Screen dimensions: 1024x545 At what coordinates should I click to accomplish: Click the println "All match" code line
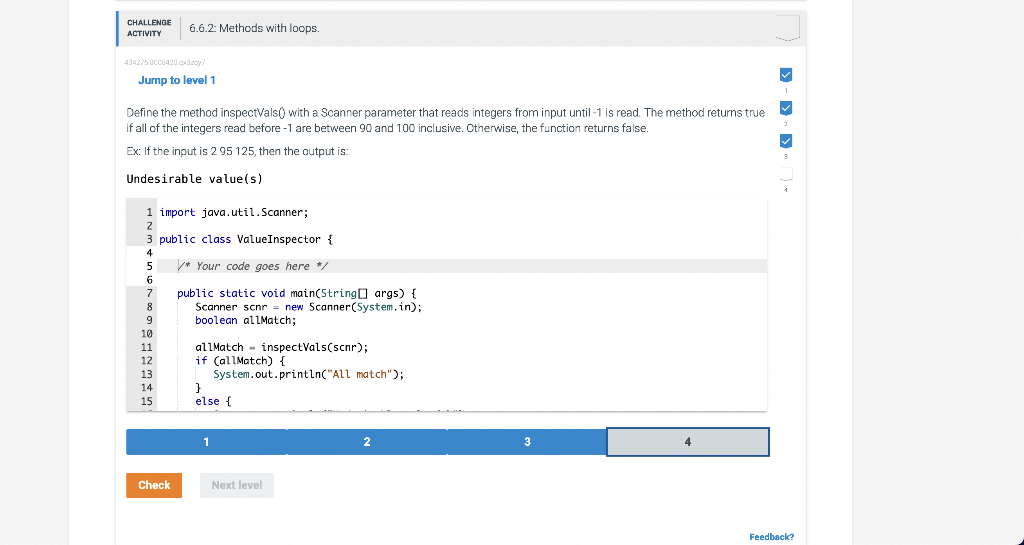pyautogui.click(x=309, y=375)
